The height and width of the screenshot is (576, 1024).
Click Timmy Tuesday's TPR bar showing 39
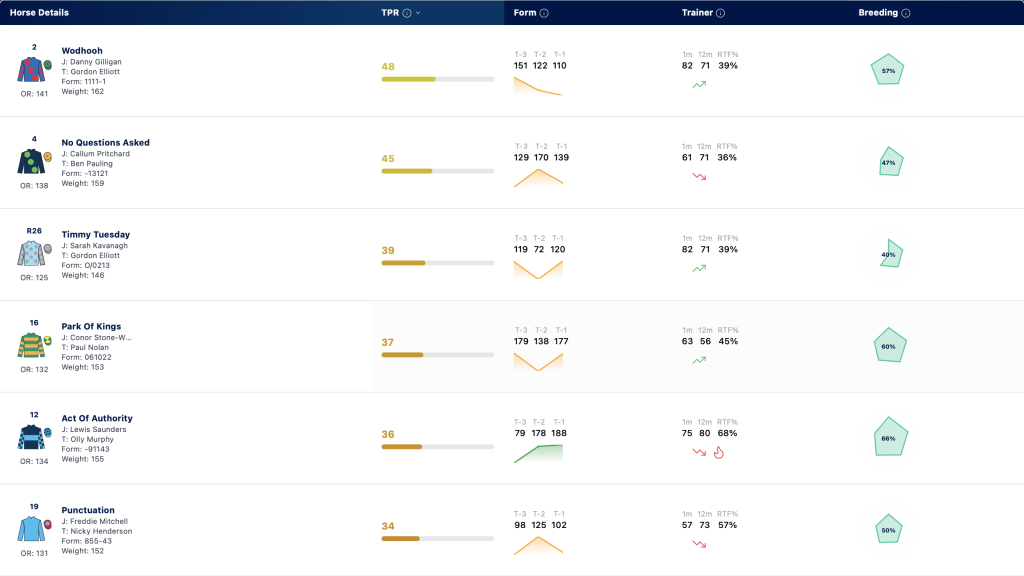(x=438, y=263)
